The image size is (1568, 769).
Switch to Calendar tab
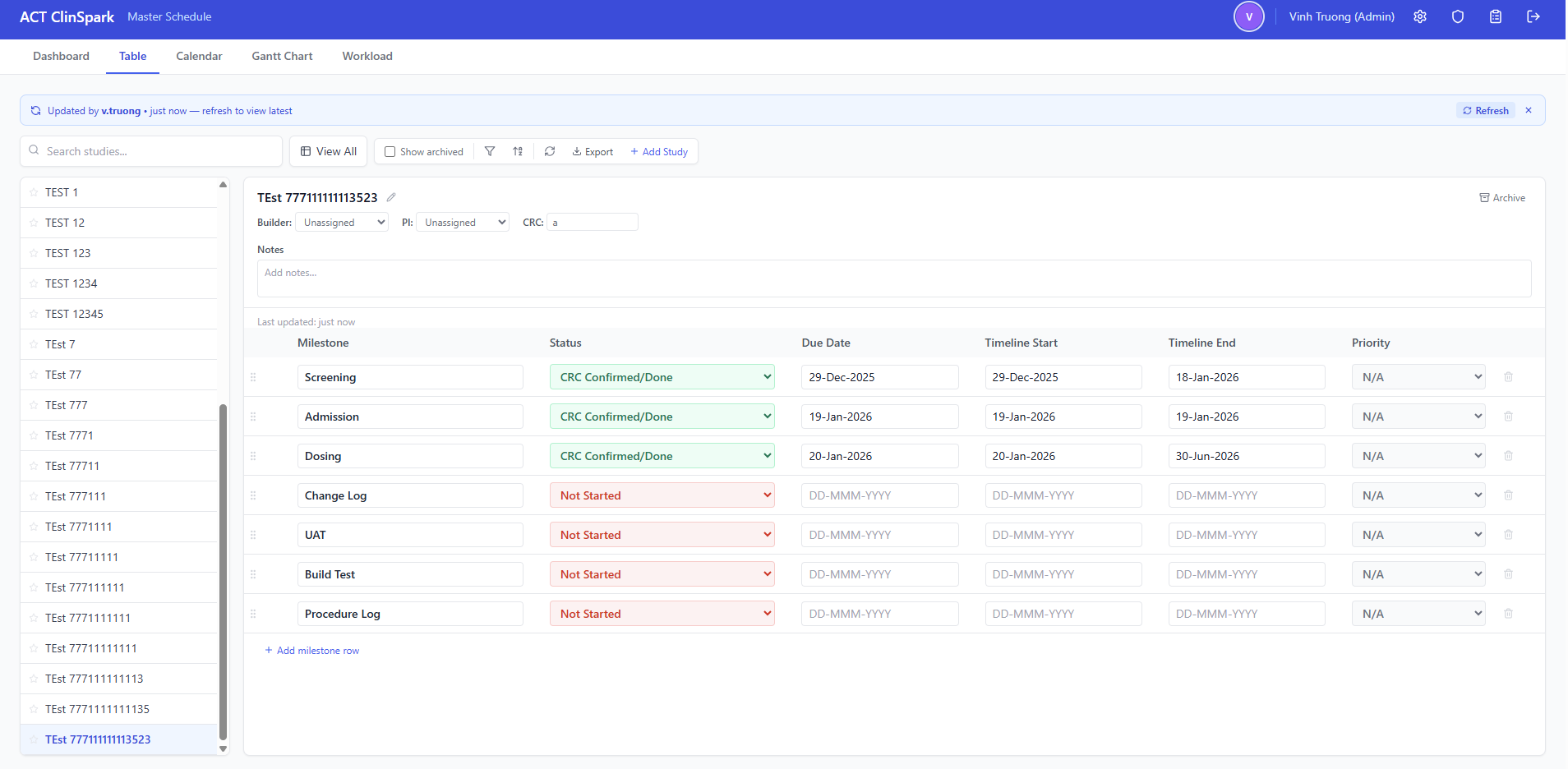(x=199, y=56)
